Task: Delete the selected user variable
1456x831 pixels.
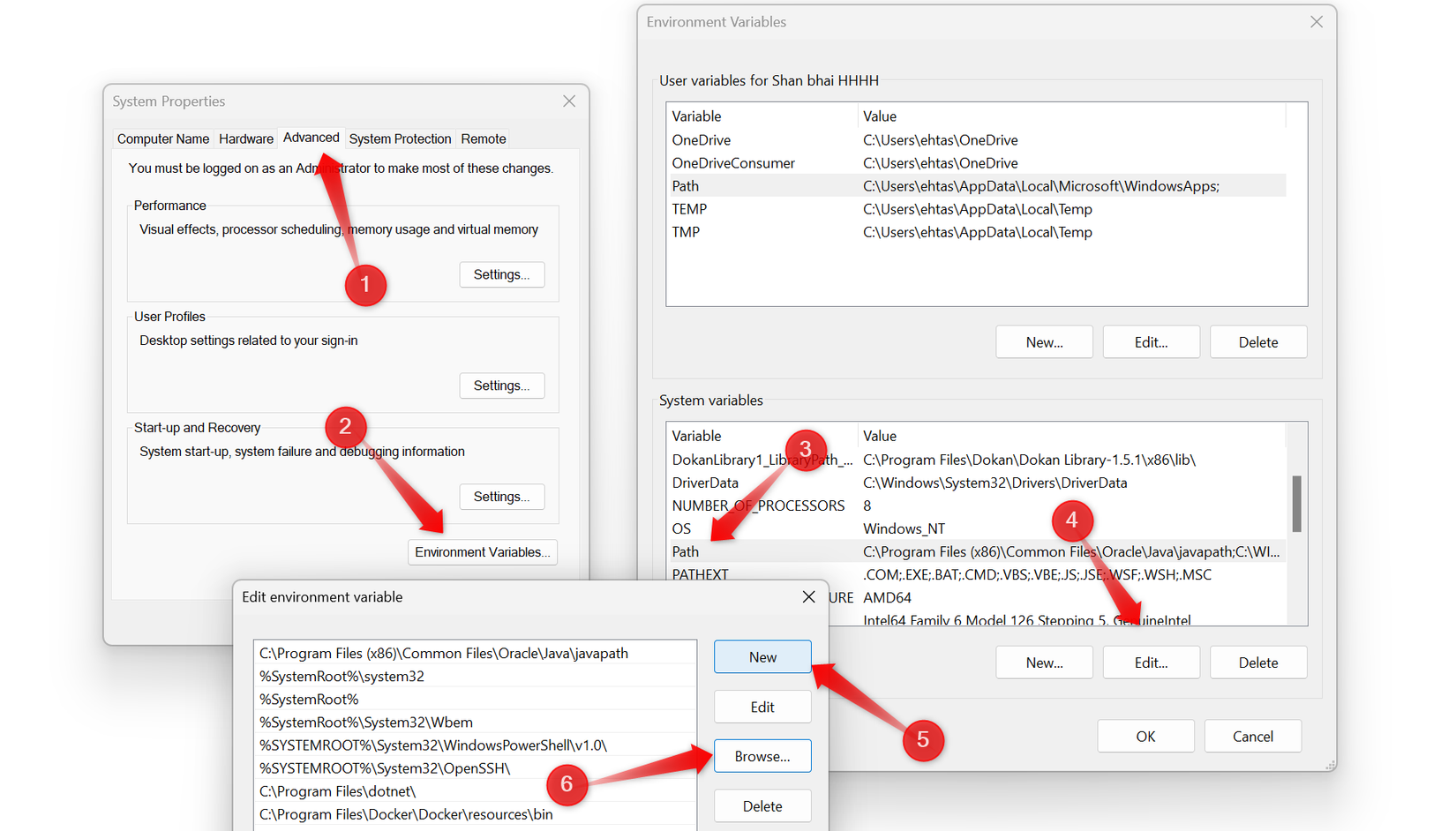Action: (x=1257, y=341)
